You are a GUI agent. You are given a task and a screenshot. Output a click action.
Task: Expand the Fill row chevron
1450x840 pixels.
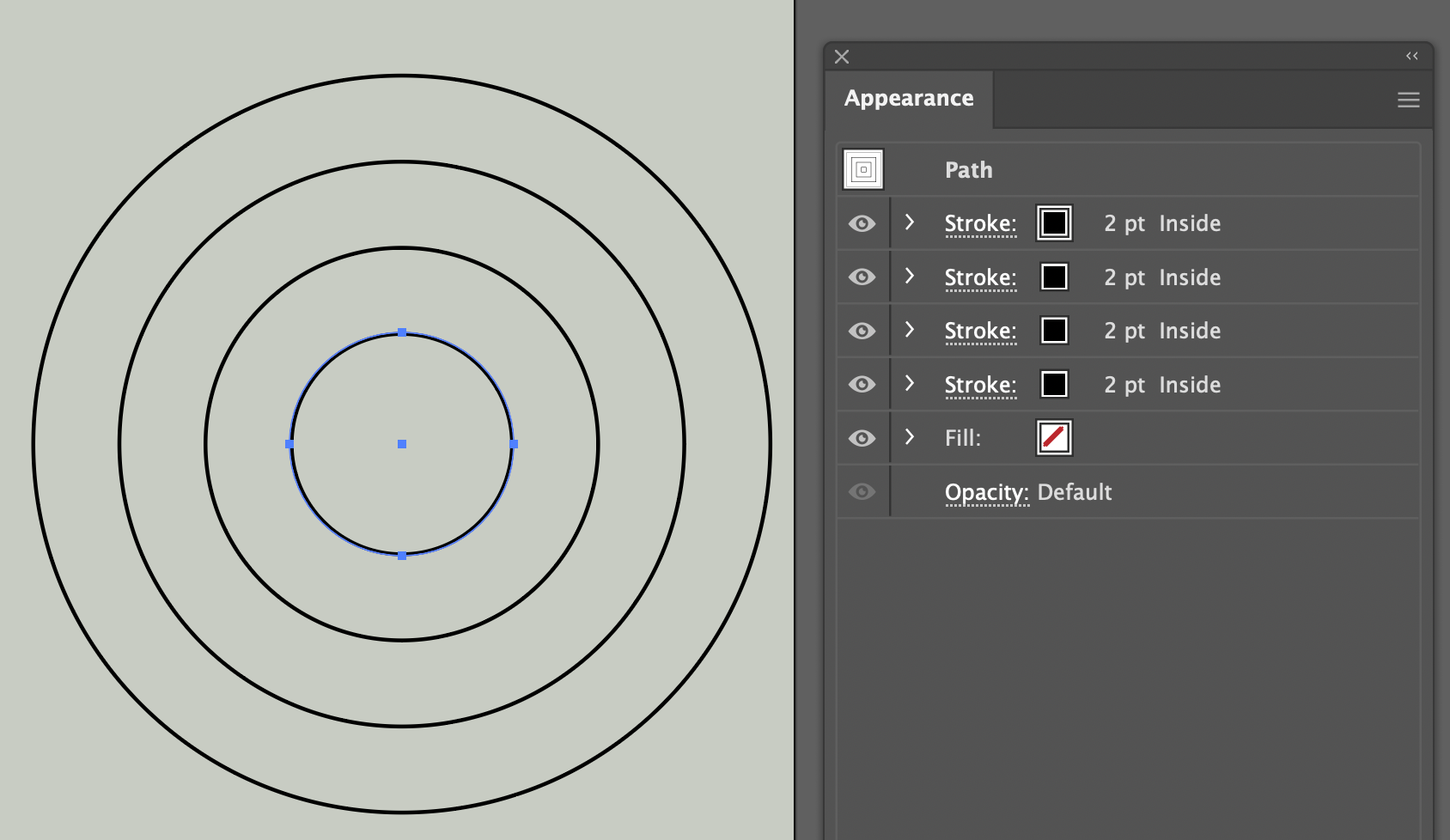[x=910, y=437]
